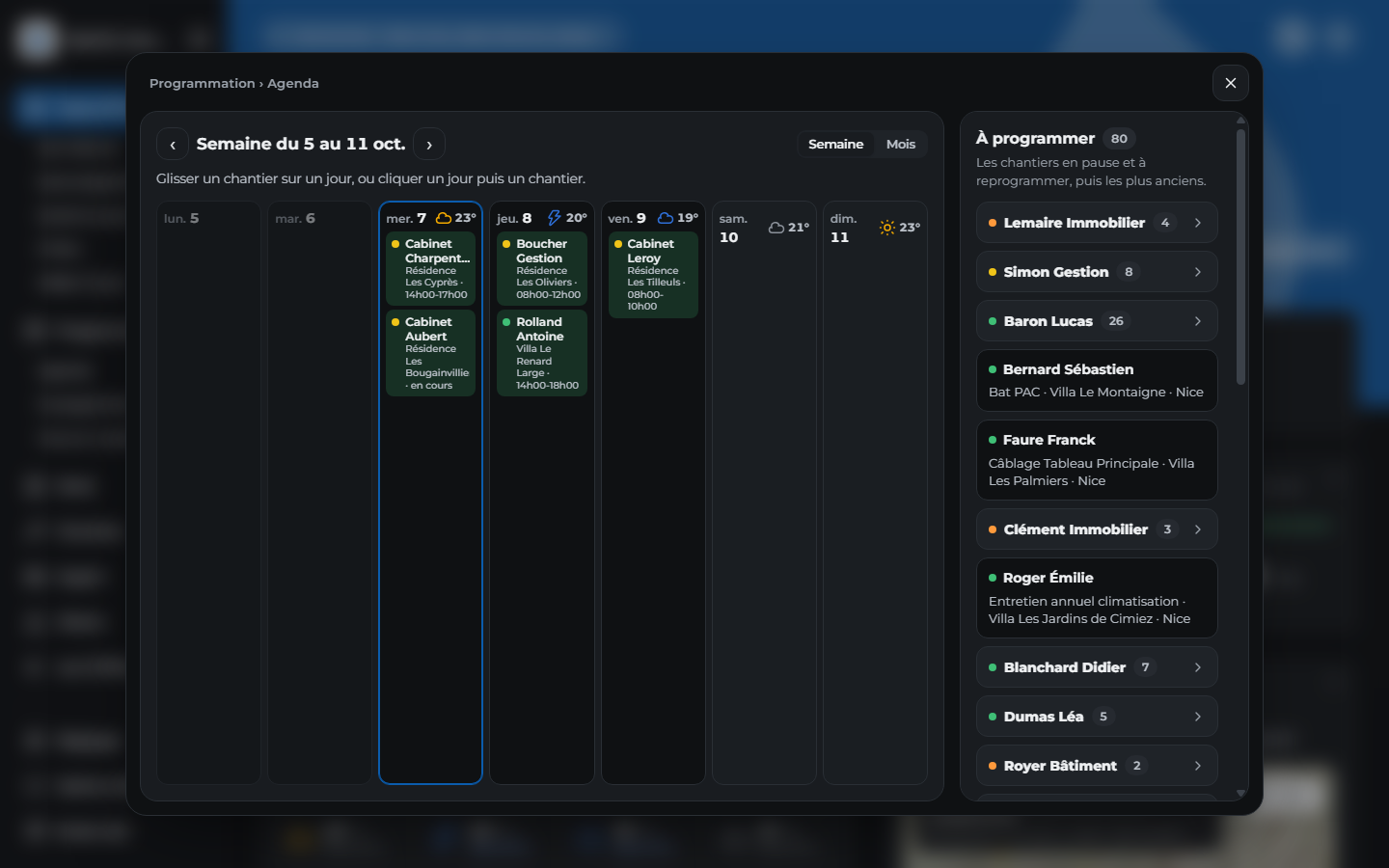
Task: Click the orange status dot on Royer Bâtiment
Action: click(993, 766)
